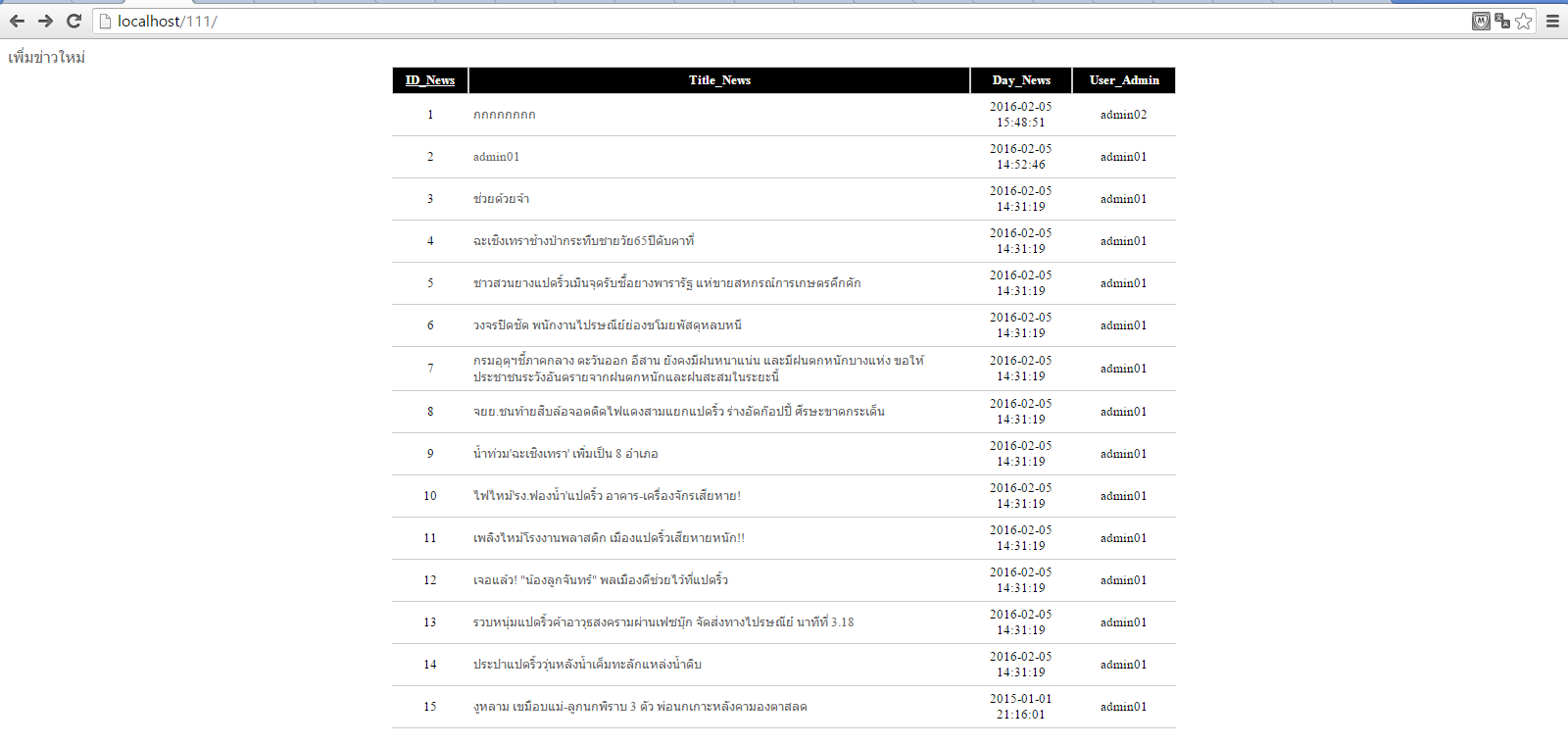Open the McAfee shield extension icon
Viewport: 1568px width, 745px height.
coord(1481,21)
